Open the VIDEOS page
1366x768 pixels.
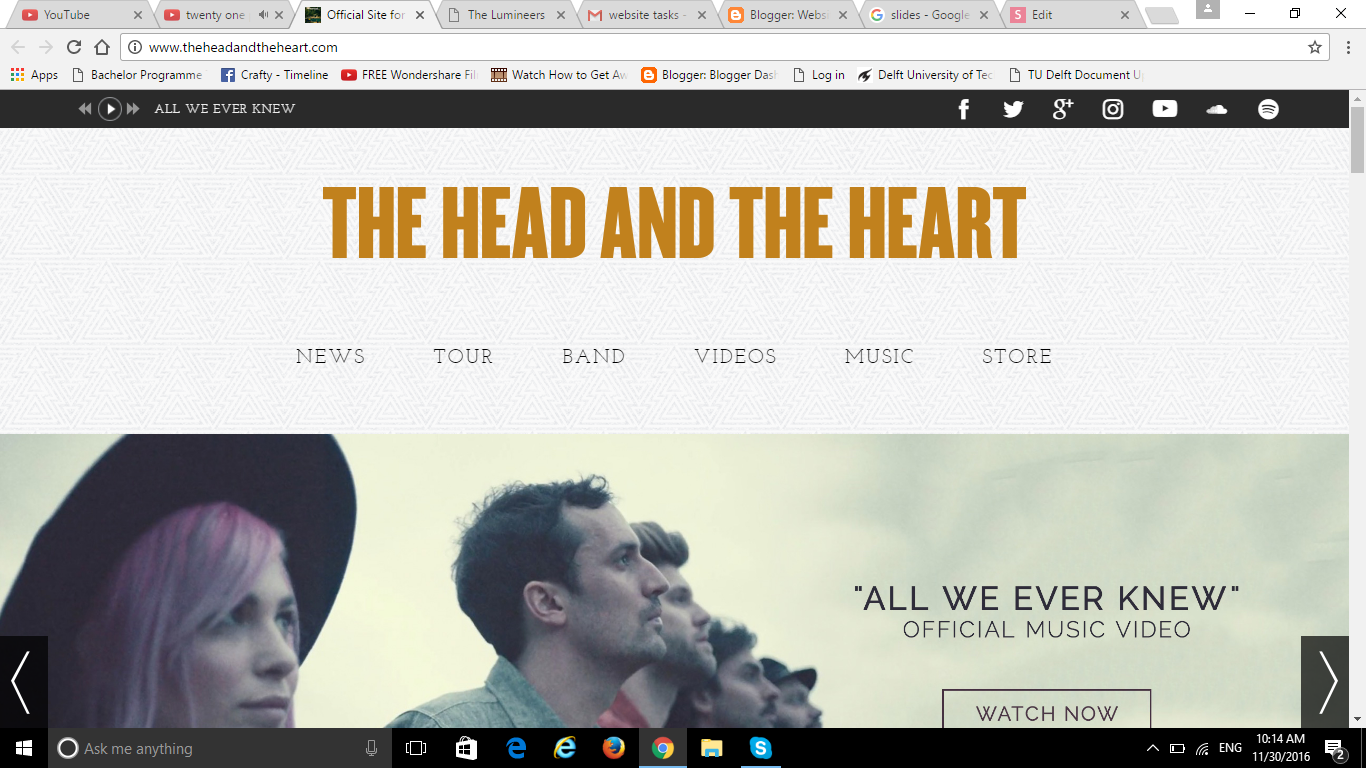coord(736,357)
